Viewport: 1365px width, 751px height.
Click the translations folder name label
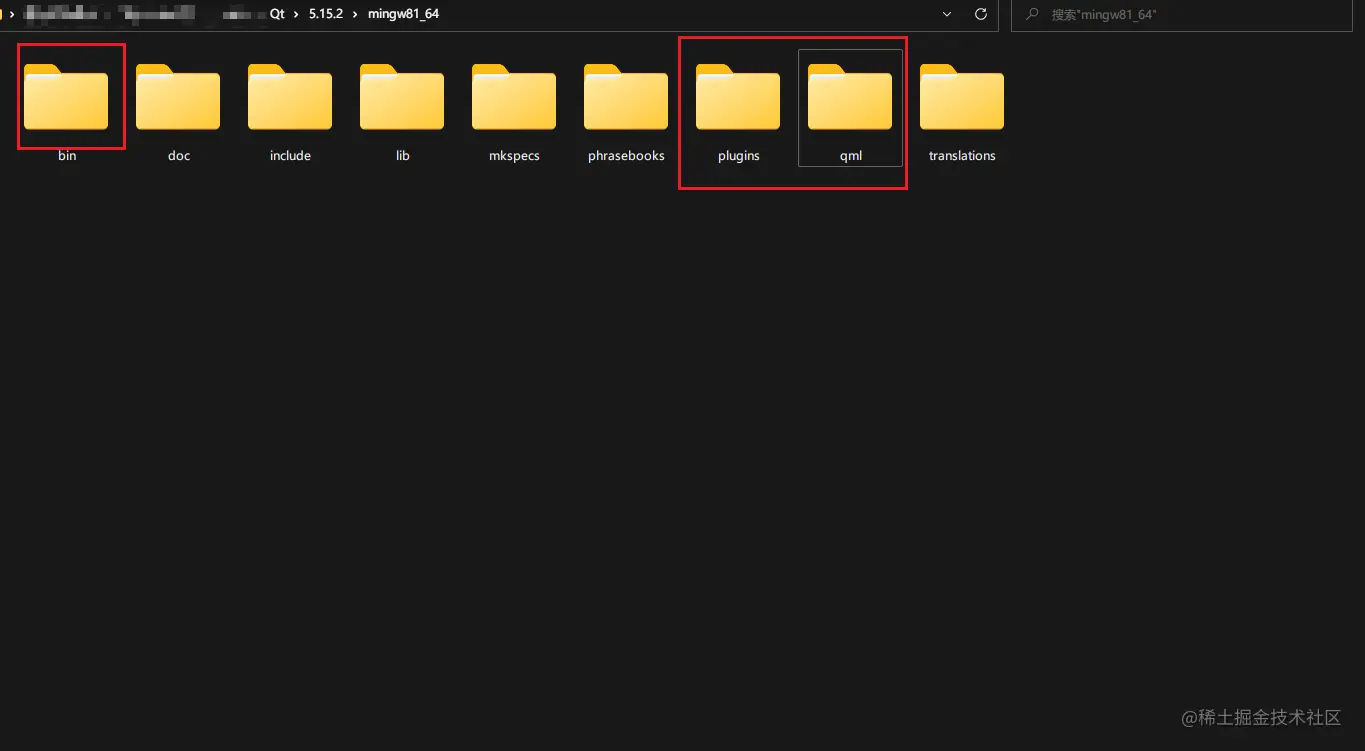click(x=962, y=156)
